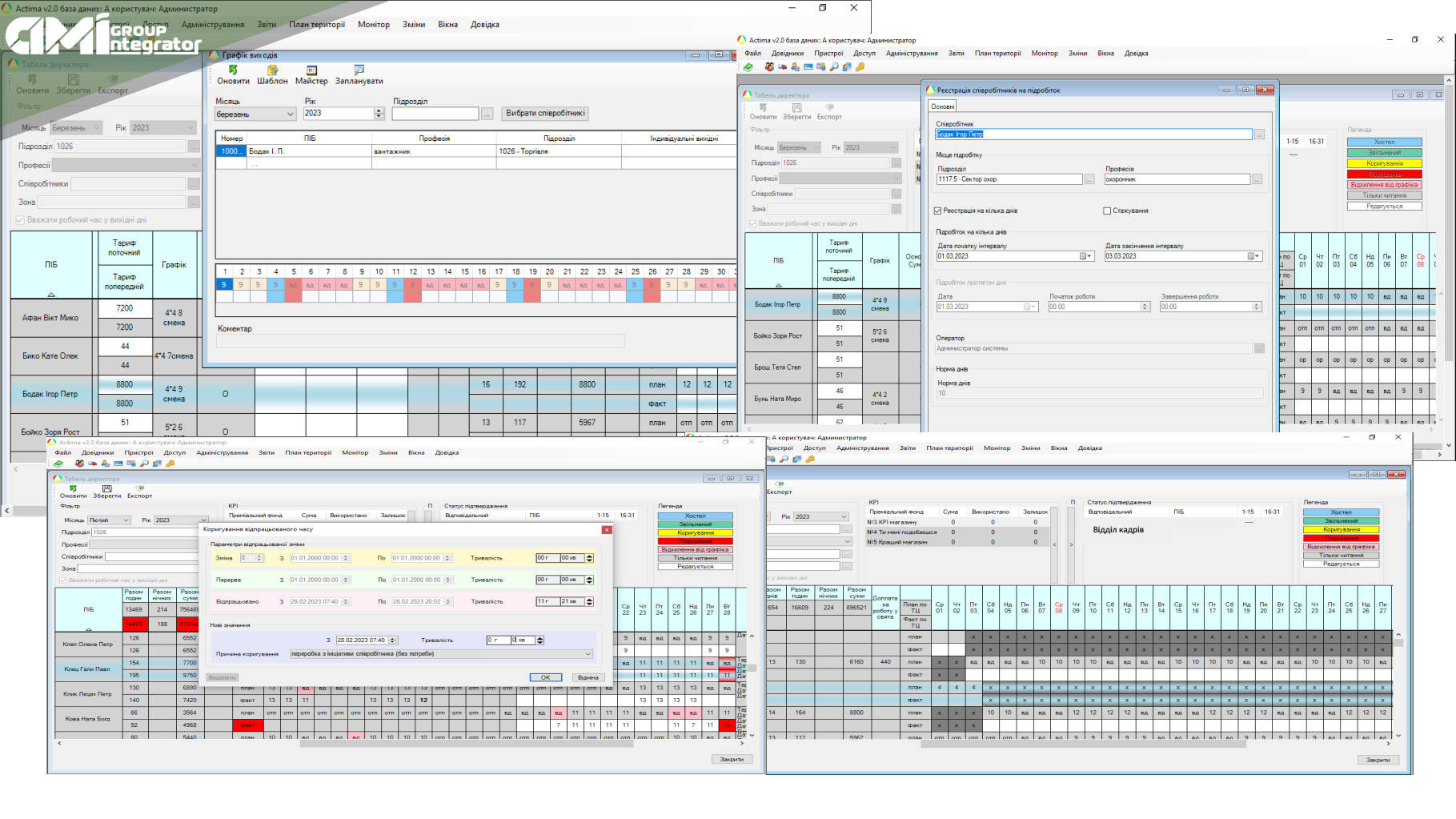Screen dimensions: 1456x819
Task: Click the Вибрати співробітників button
Action: (545, 114)
